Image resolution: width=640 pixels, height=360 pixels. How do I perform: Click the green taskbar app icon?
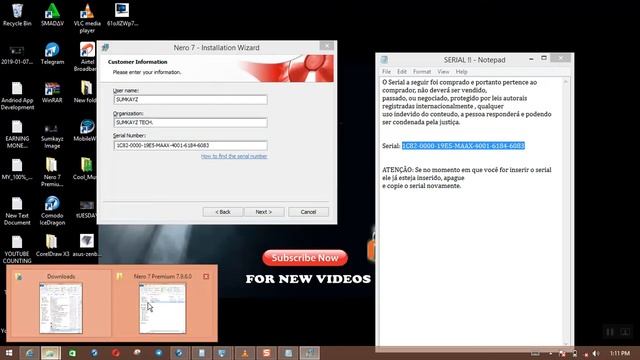point(72,353)
